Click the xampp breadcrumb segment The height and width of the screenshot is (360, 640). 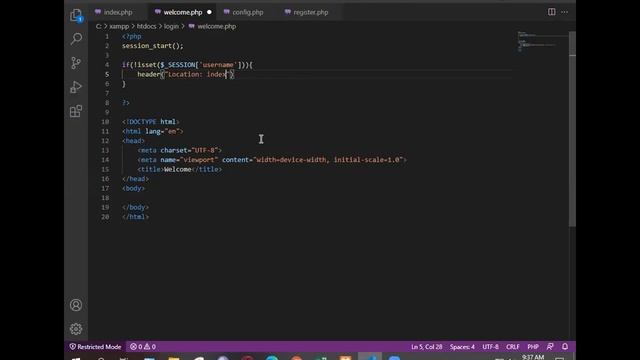pyautogui.click(x=119, y=26)
